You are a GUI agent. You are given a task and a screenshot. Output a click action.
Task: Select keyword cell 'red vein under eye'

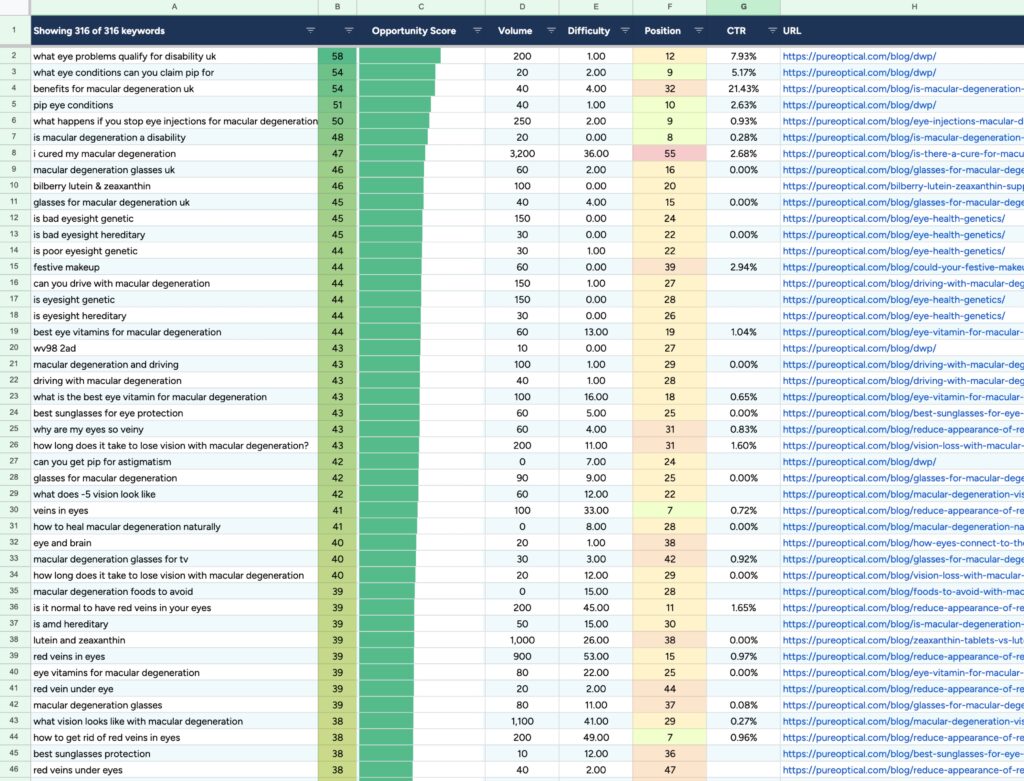click(174, 689)
